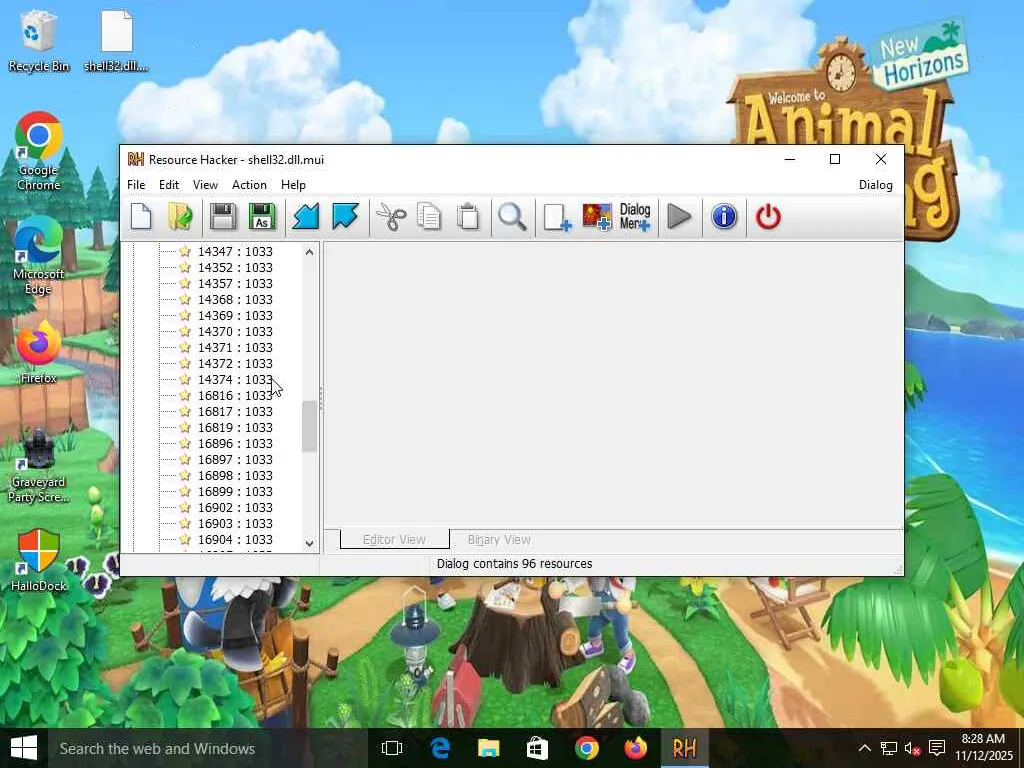The image size is (1024, 768).
Task: Open the File menu
Action: point(136,185)
